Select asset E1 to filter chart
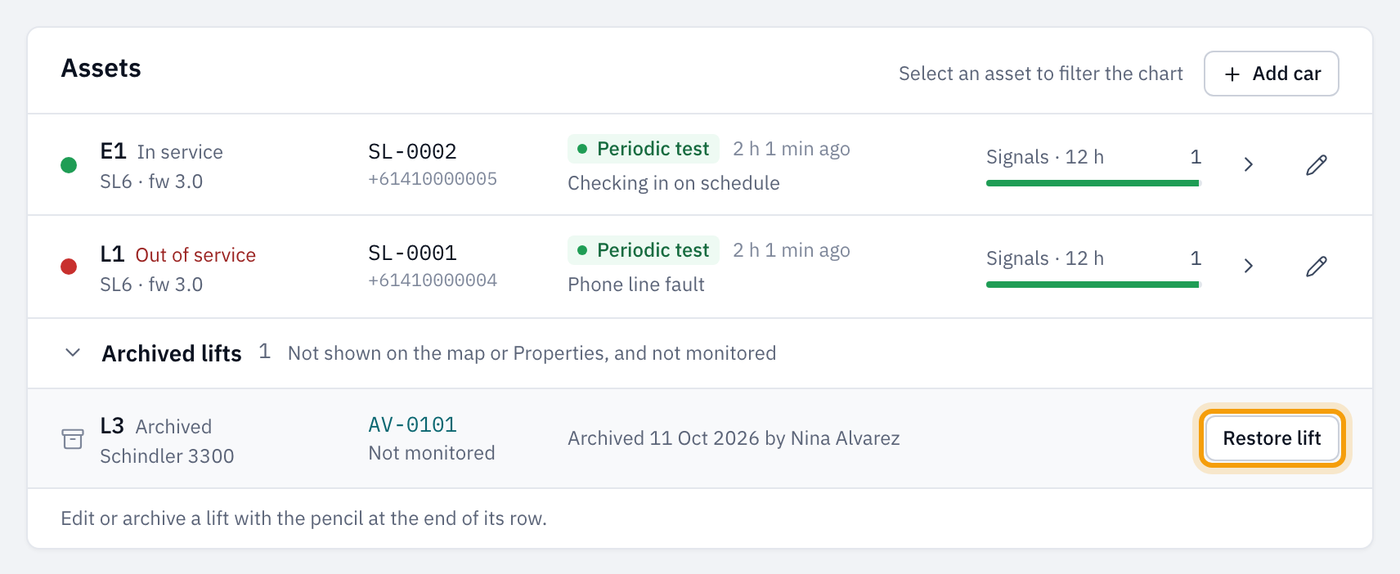Image resolution: width=1400 pixels, height=574 pixels. [x=700, y=165]
